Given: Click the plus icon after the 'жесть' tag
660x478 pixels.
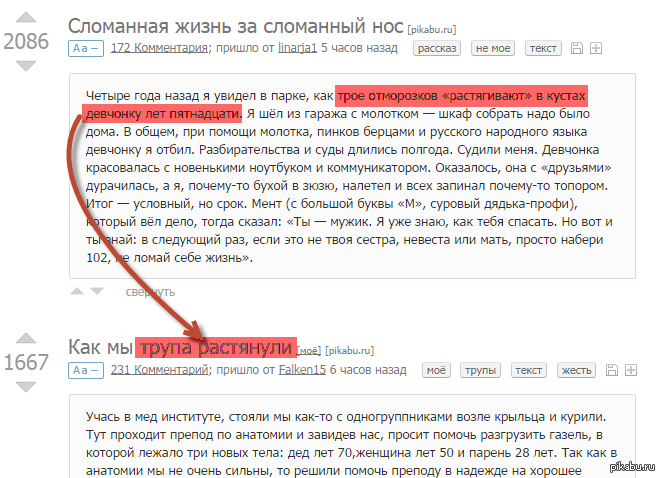Looking at the screenshot, I should pyautogui.click(x=628, y=371).
